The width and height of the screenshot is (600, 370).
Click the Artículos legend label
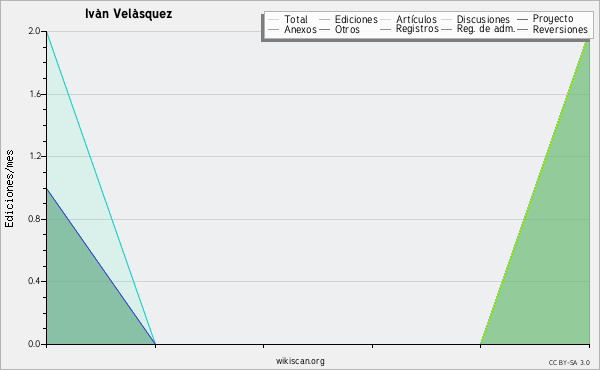[x=416, y=19]
